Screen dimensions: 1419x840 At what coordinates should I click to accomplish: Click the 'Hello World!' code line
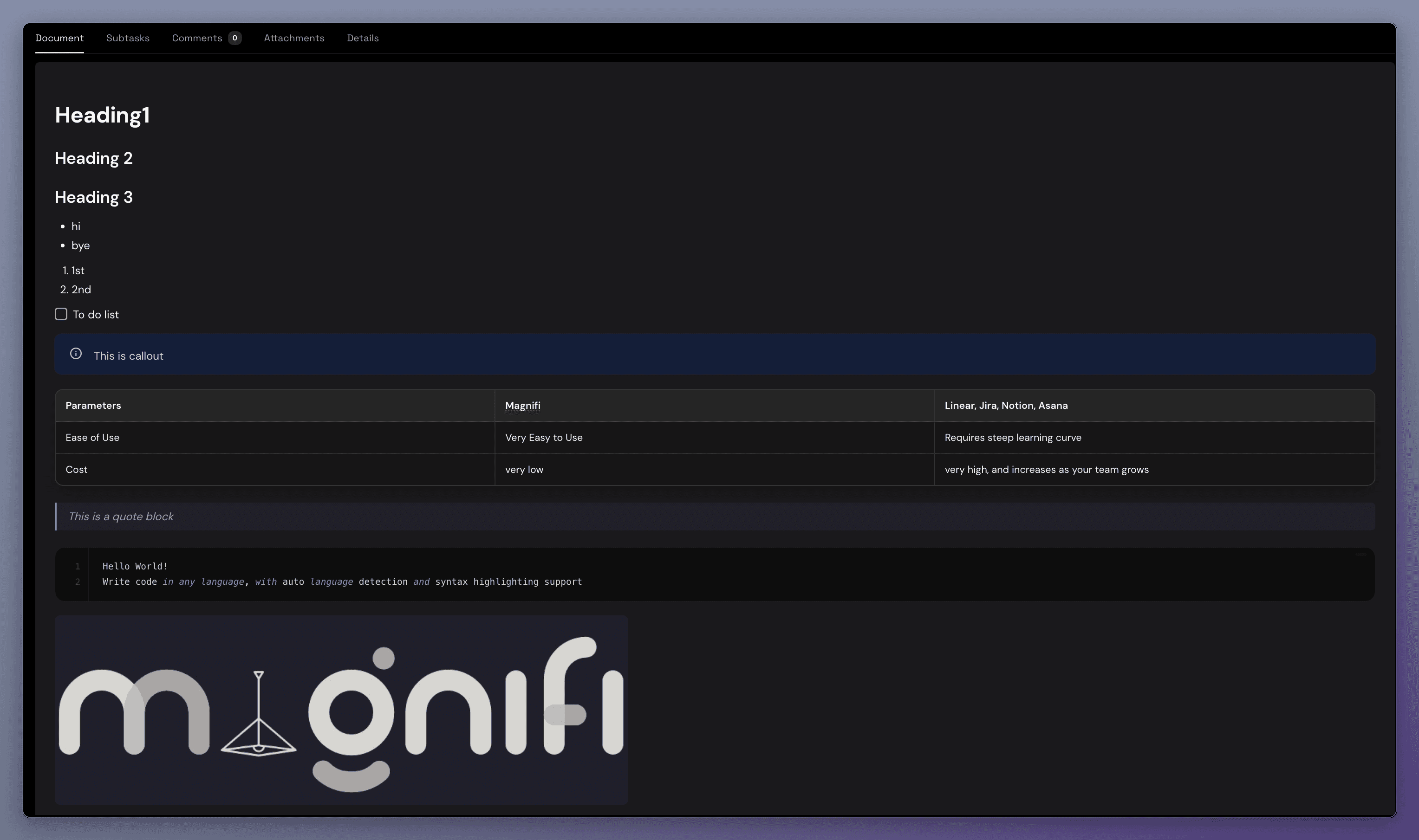click(x=135, y=566)
